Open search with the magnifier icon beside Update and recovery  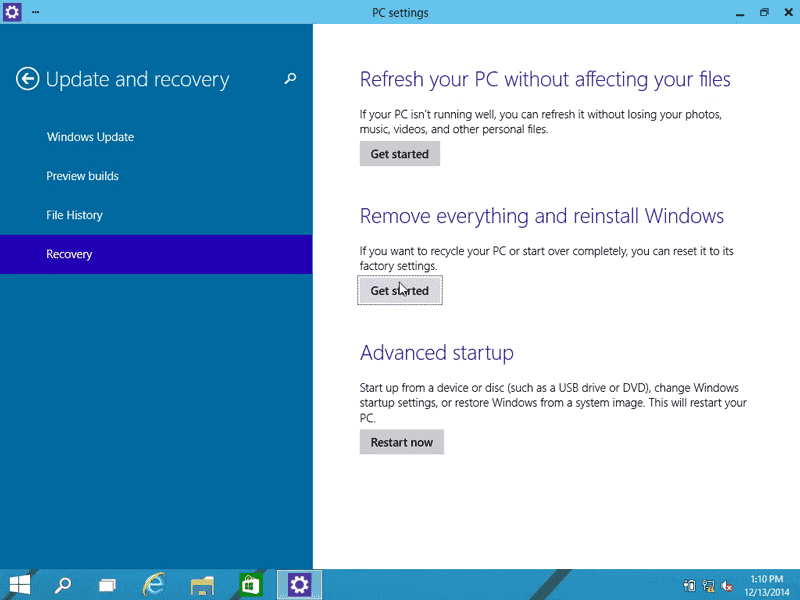pyautogui.click(x=290, y=79)
